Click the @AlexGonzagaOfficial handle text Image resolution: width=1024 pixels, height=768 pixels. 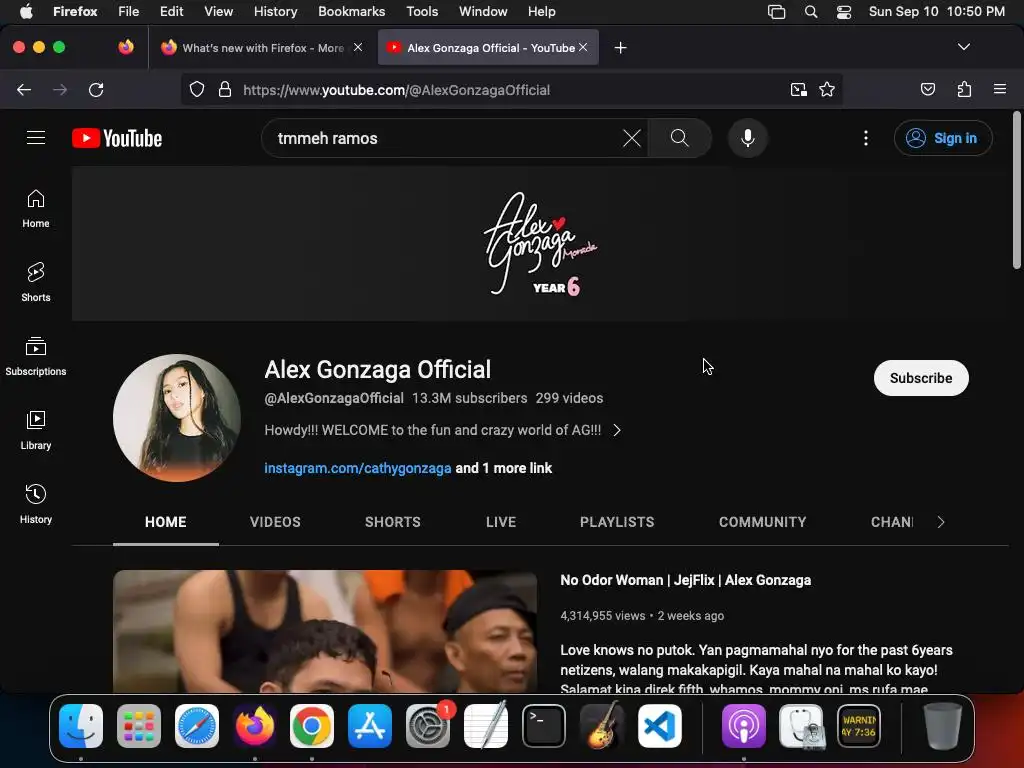(x=334, y=398)
